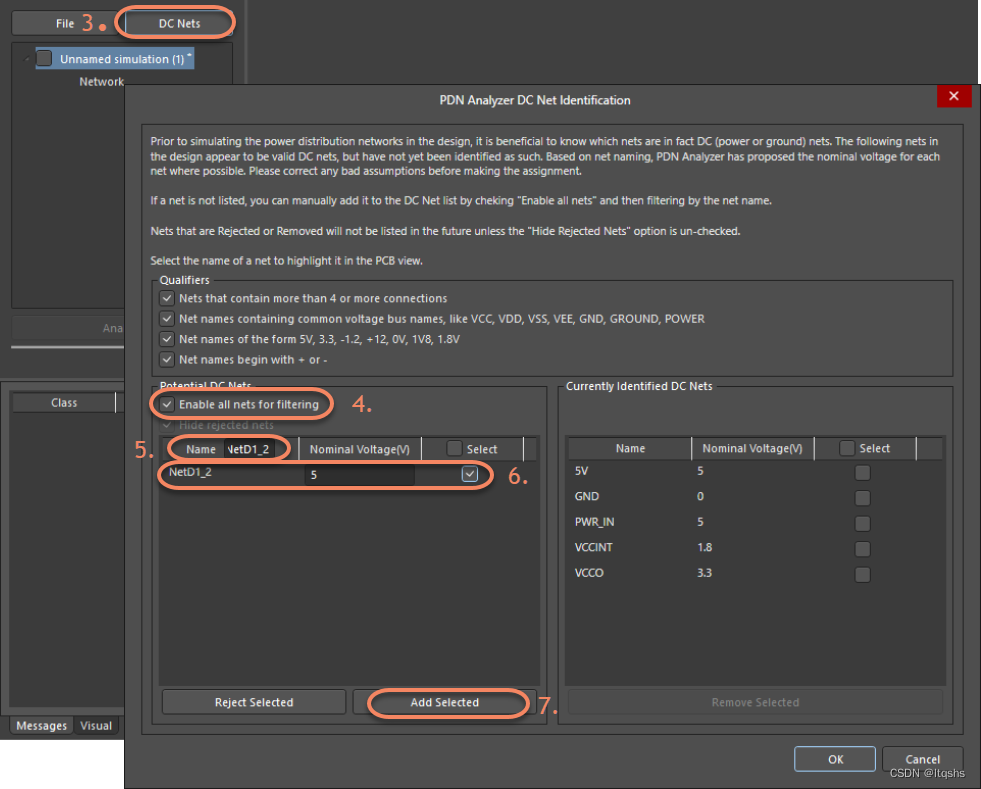Image resolution: width=981 pixels, height=789 pixels.
Task: Switch to the Visual tab
Action: tap(96, 726)
